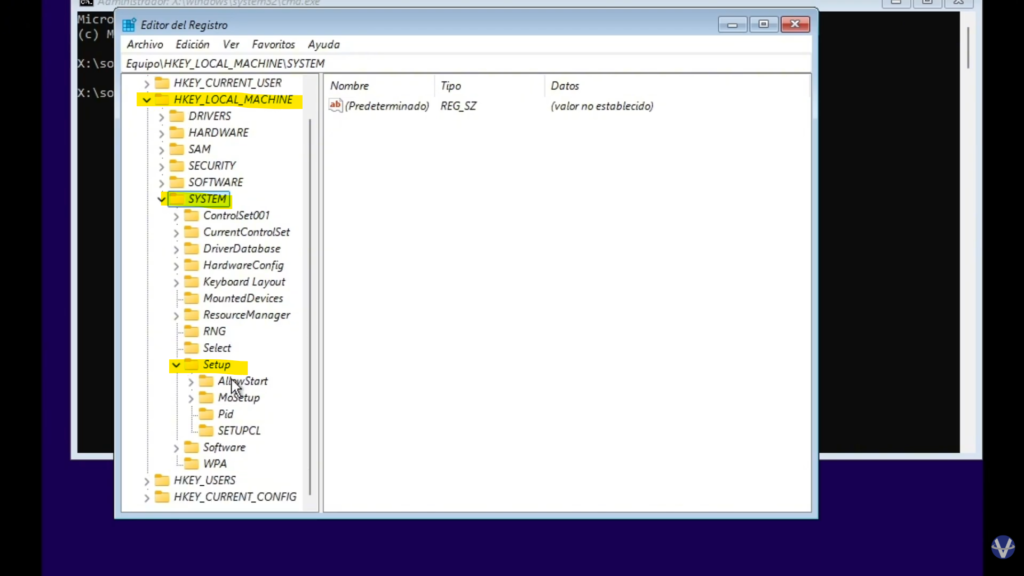Open the Favoritos menu
Image resolution: width=1024 pixels, height=576 pixels.
[x=273, y=45]
